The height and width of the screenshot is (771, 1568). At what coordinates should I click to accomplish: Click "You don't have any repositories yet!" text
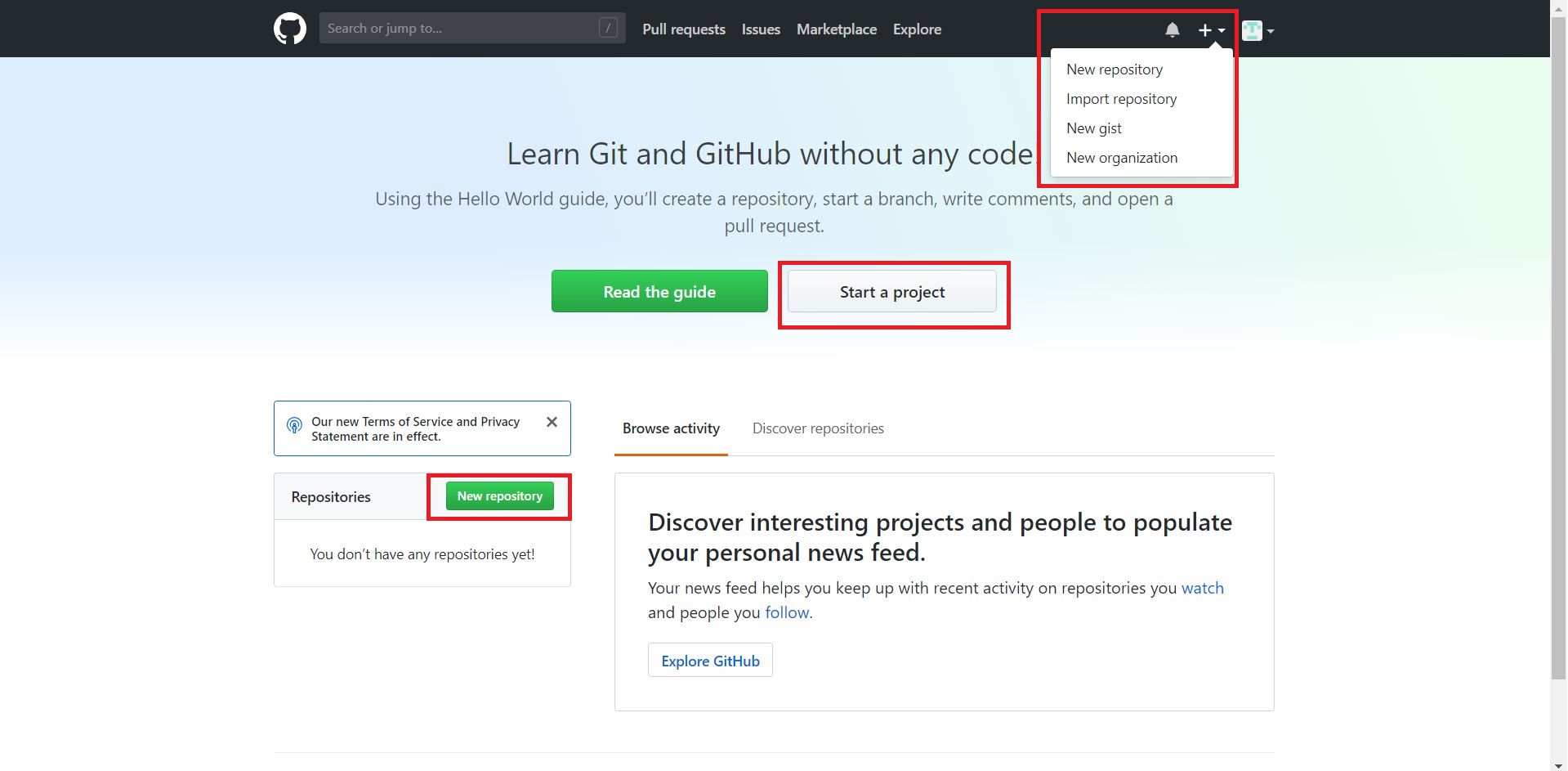[x=422, y=554]
